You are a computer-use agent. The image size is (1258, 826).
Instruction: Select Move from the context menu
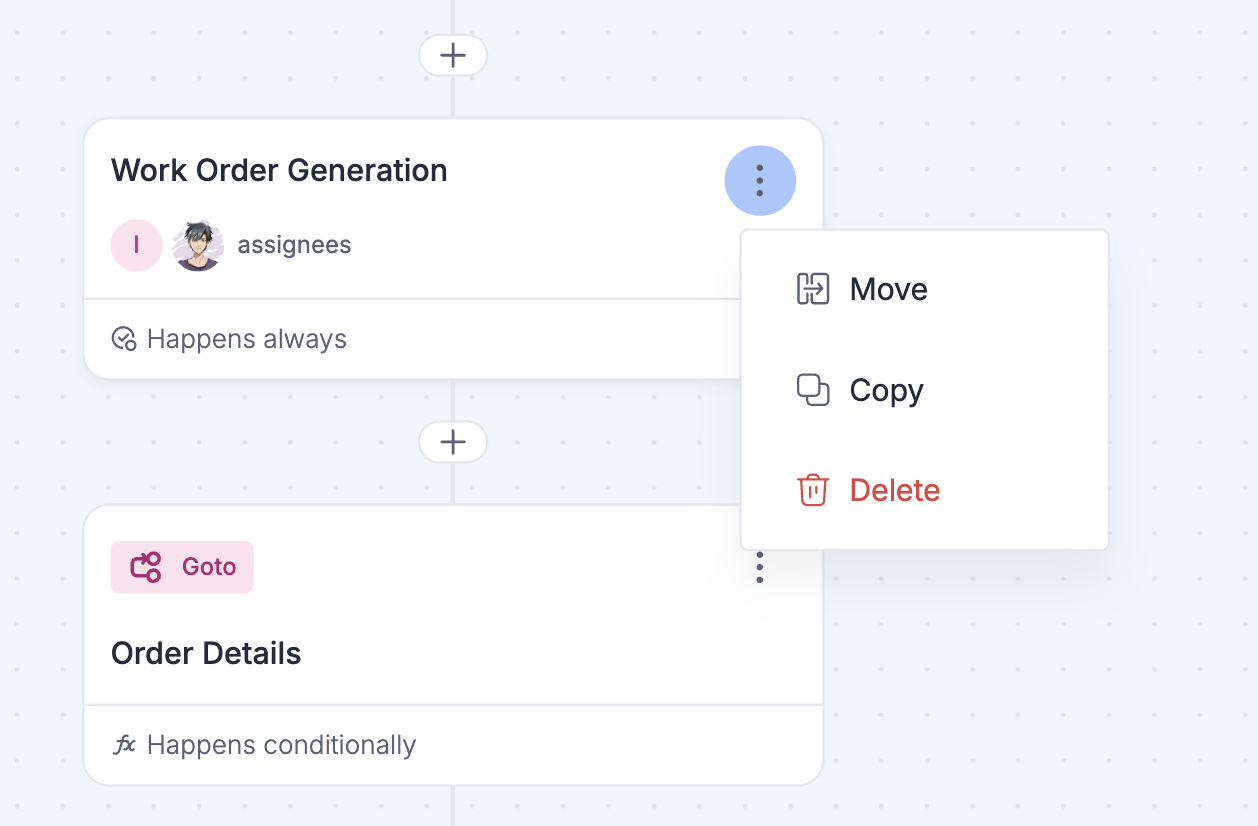click(888, 289)
